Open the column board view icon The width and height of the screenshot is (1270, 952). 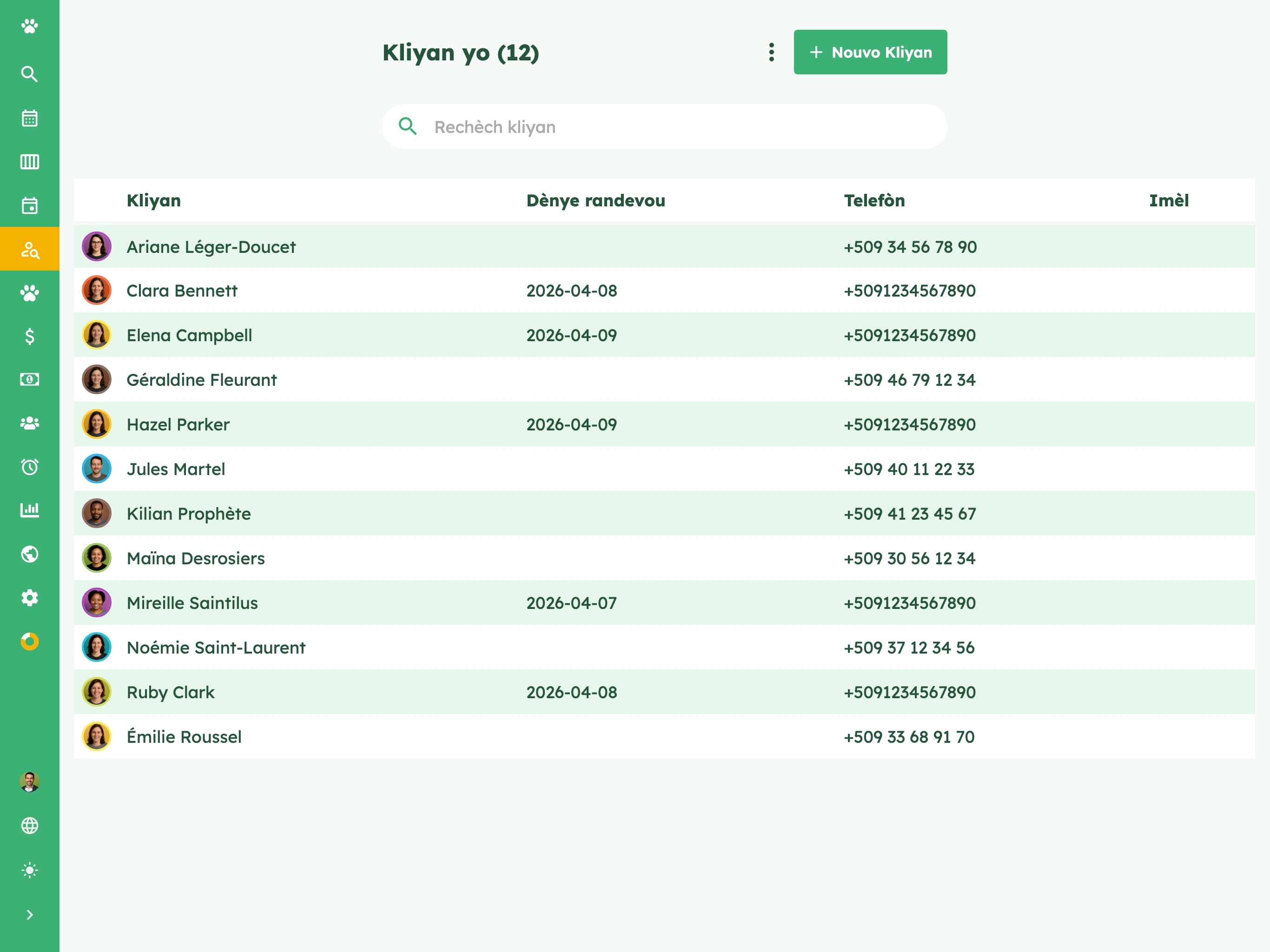29,162
